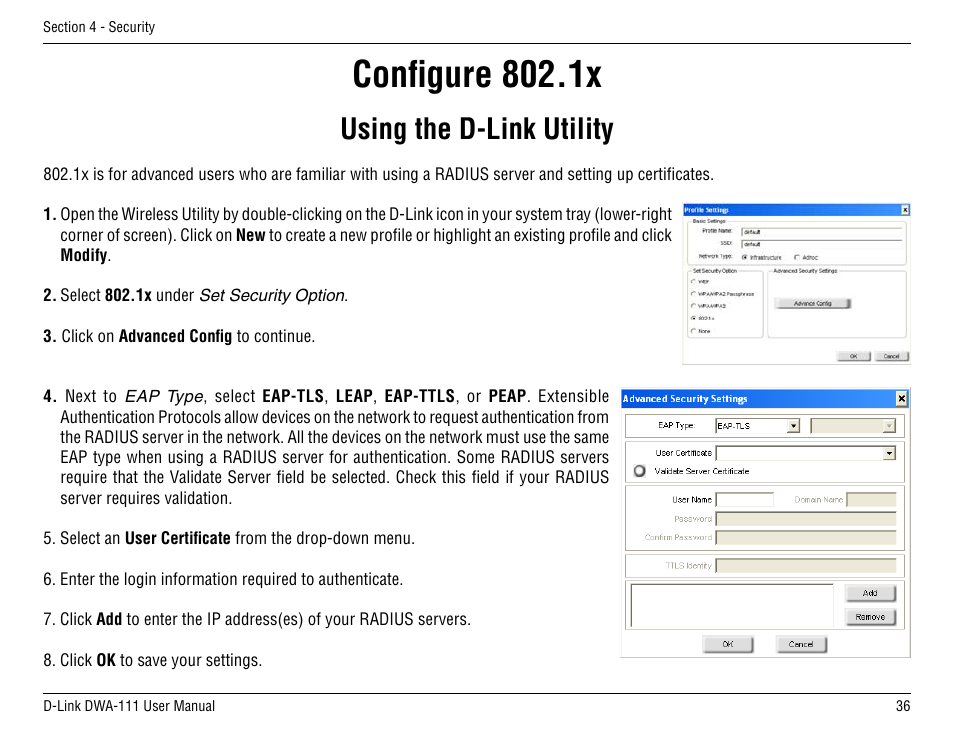Close the Advanced Security Settings dialog
Screen dimensions: 954x738
[902, 399]
